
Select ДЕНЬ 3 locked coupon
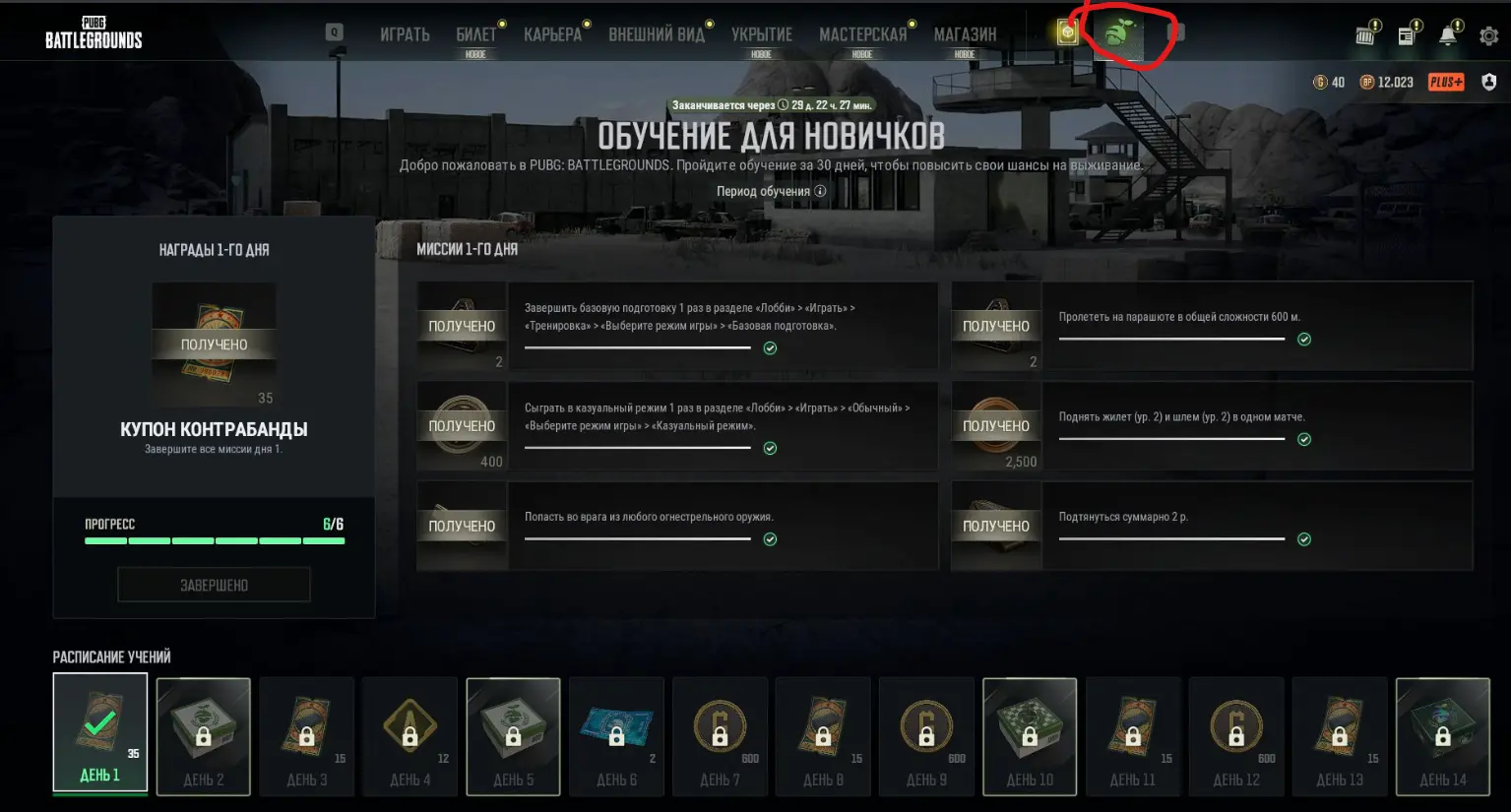tap(307, 736)
